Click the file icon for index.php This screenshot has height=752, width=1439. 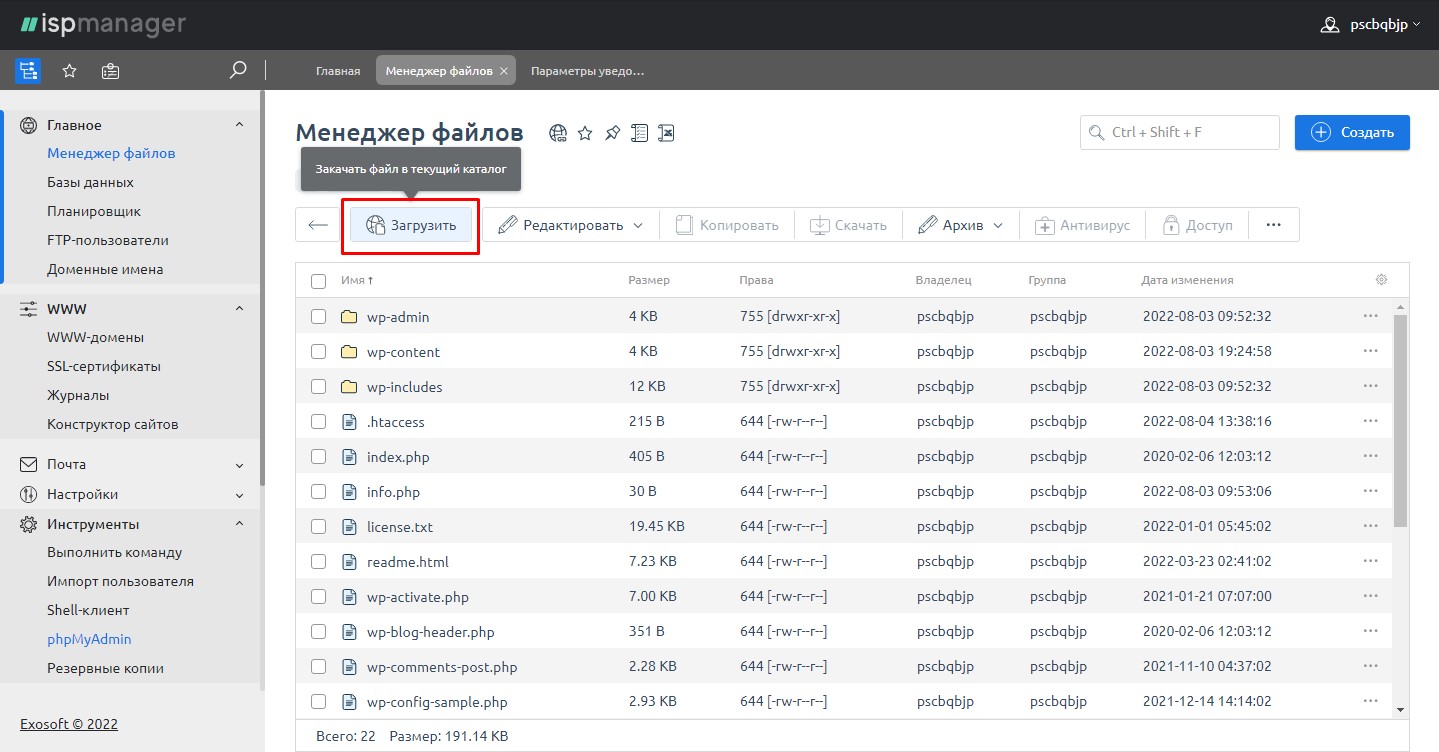pyautogui.click(x=349, y=457)
